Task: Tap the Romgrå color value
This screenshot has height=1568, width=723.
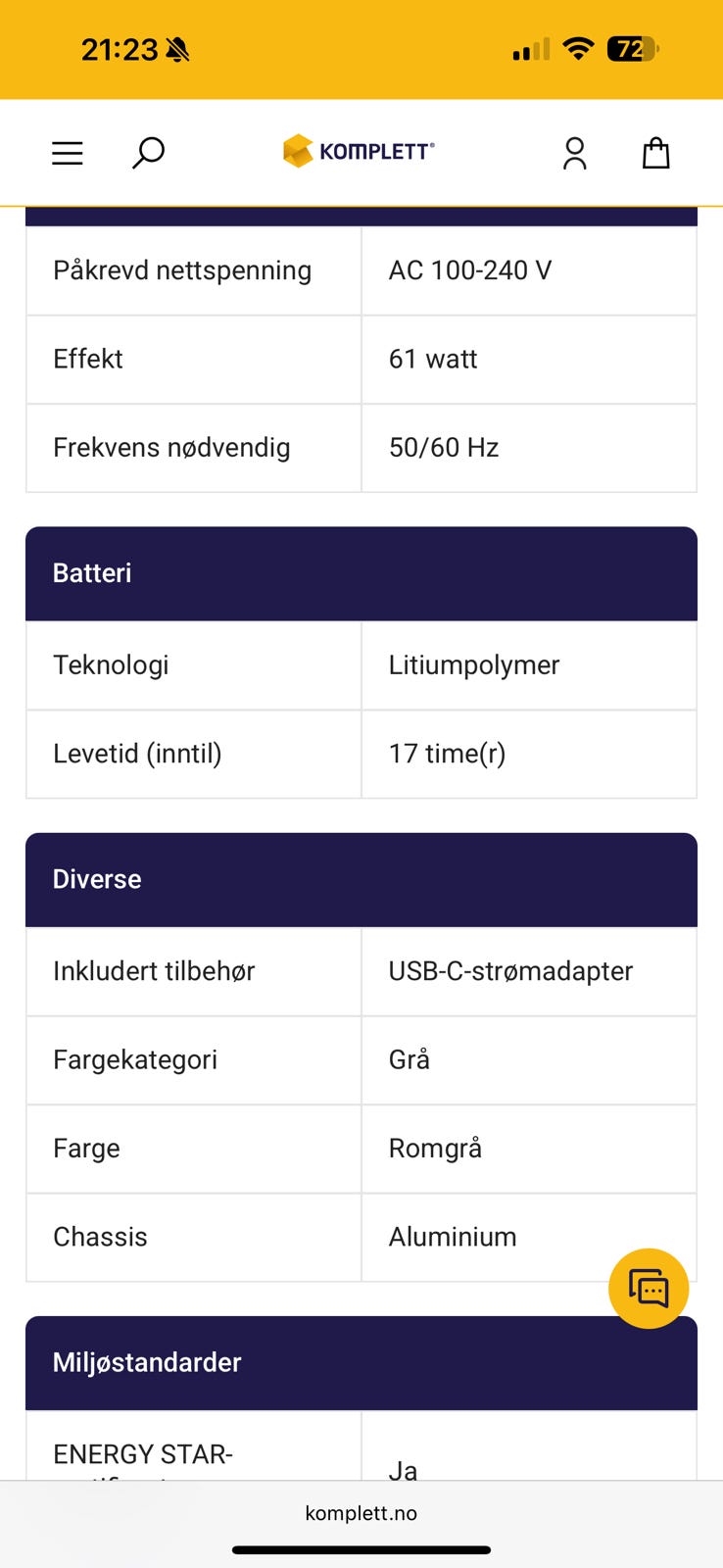Action: [x=435, y=1149]
